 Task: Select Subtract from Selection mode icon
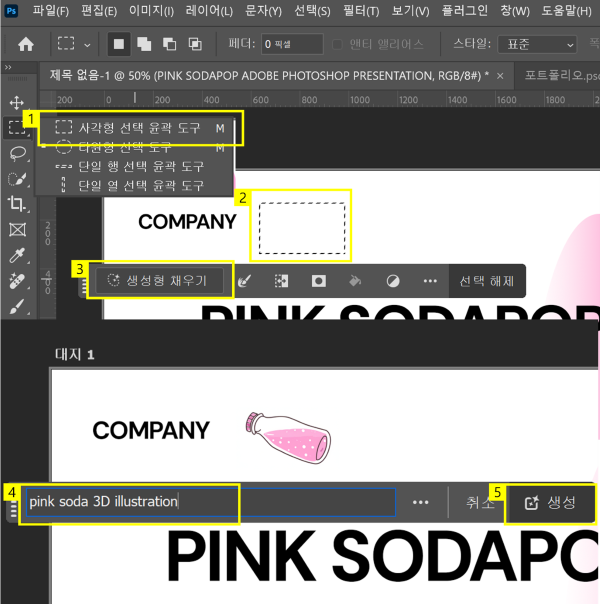click(x=169, y=44)
